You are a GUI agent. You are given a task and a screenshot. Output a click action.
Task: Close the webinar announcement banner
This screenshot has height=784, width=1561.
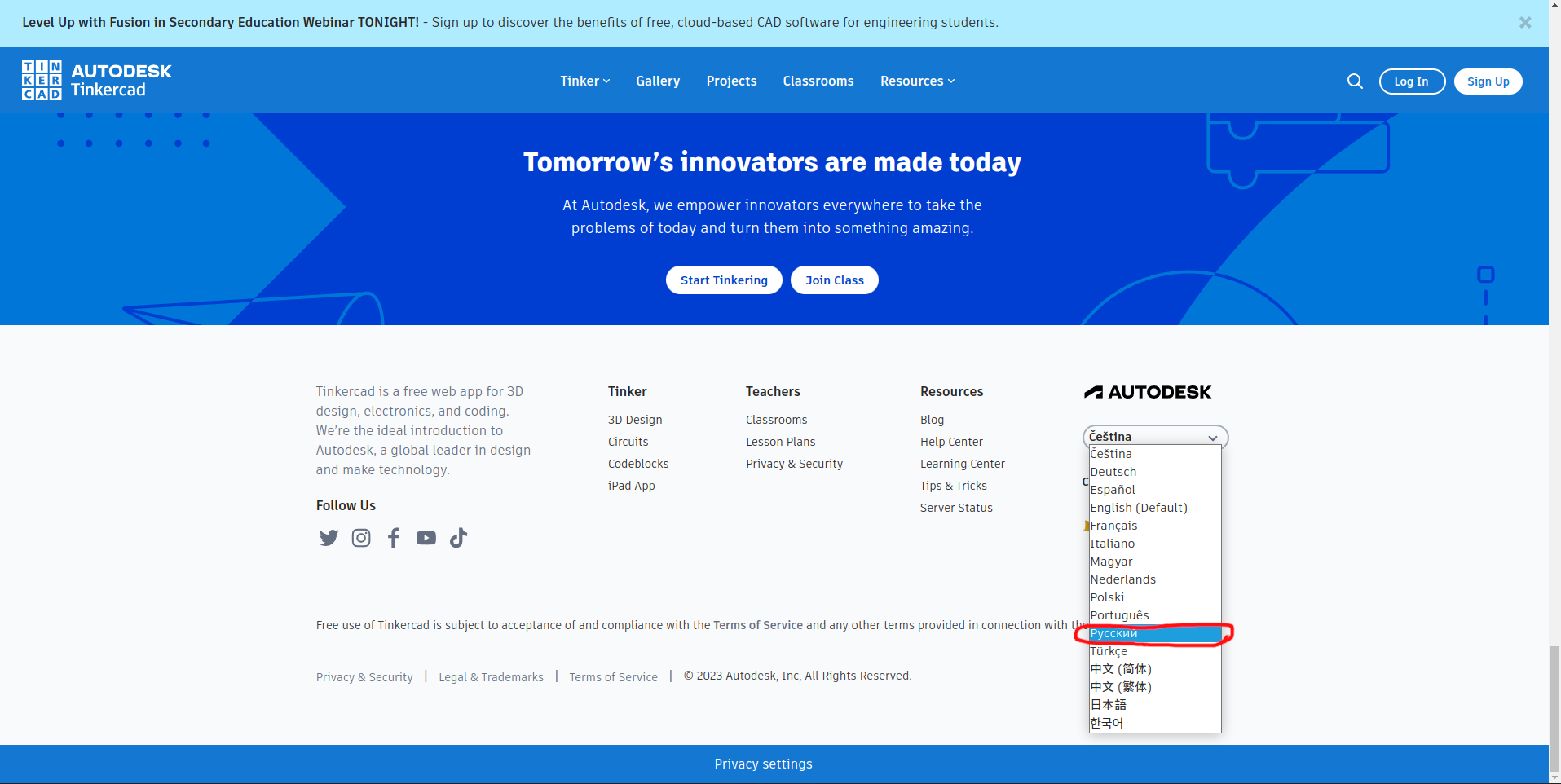[1525, 23]
